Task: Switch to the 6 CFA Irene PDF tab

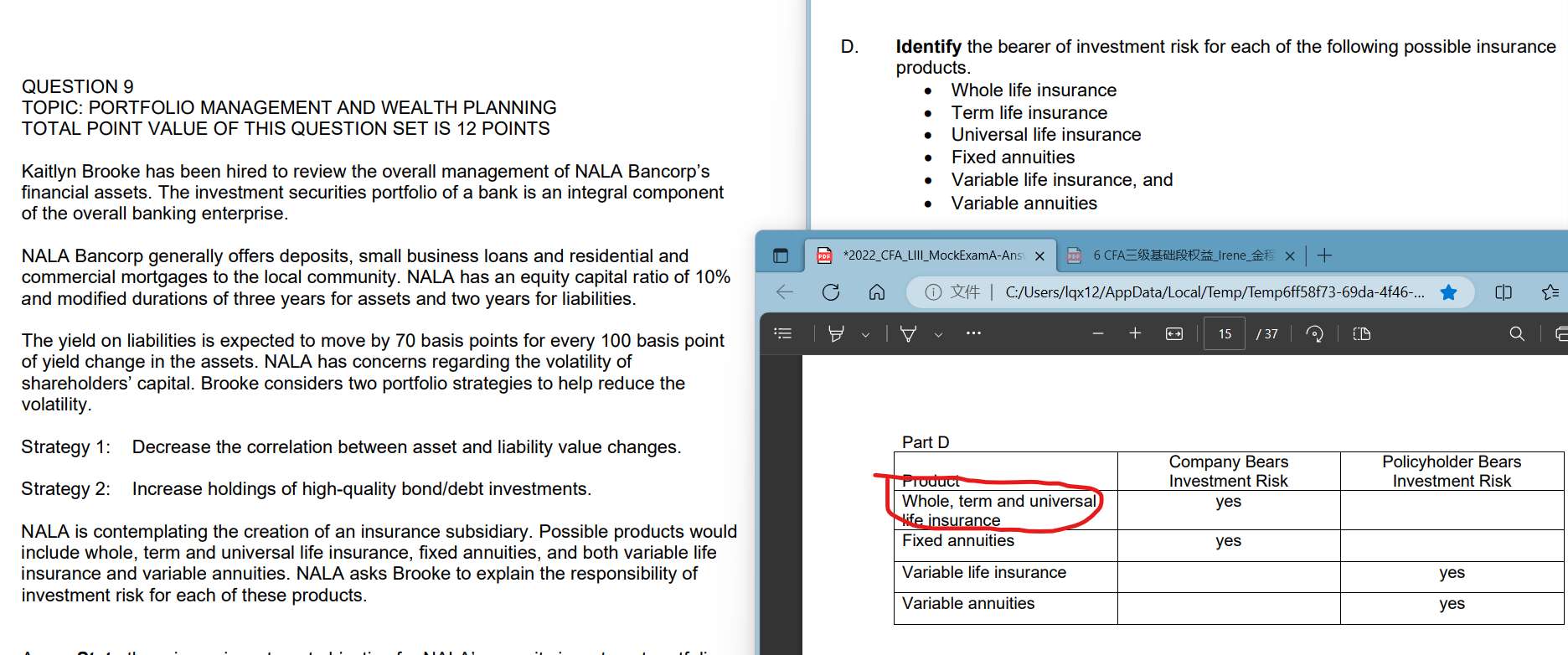Action: tap(1181, 255)
